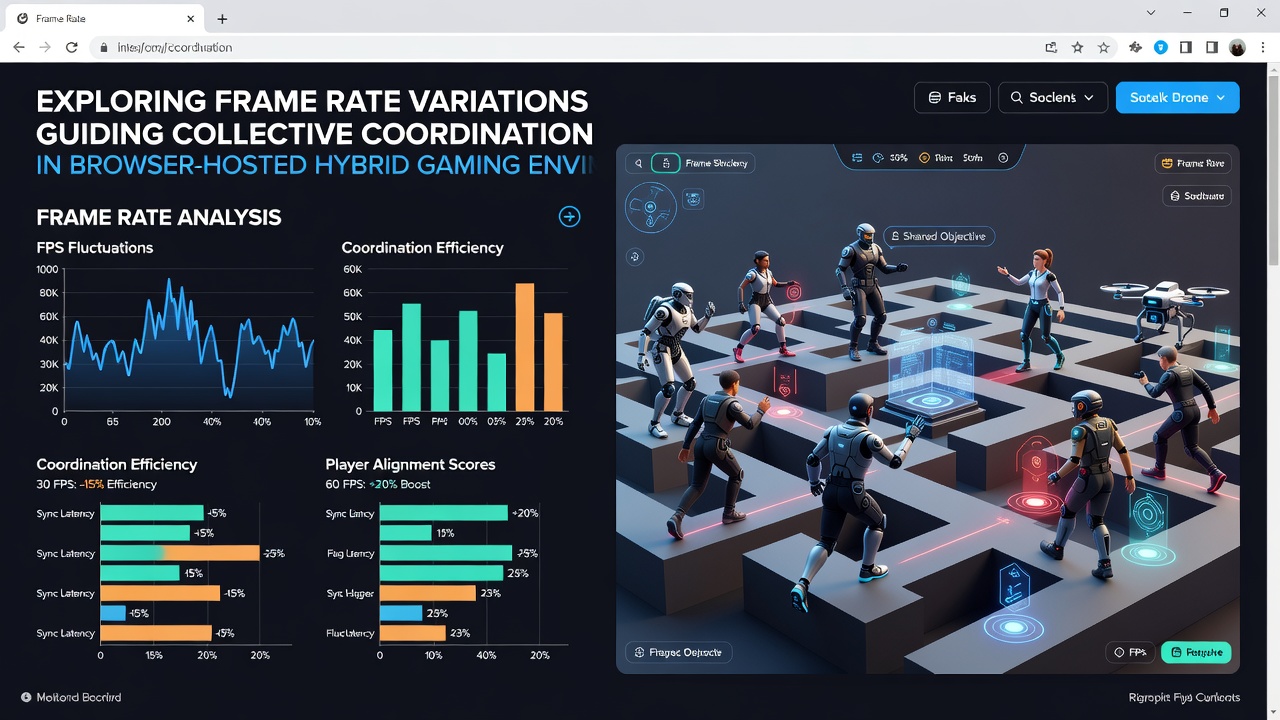Click the robot face icon beside the minimap
This screenshot has height=720, width=1280.
click(693, 200)
